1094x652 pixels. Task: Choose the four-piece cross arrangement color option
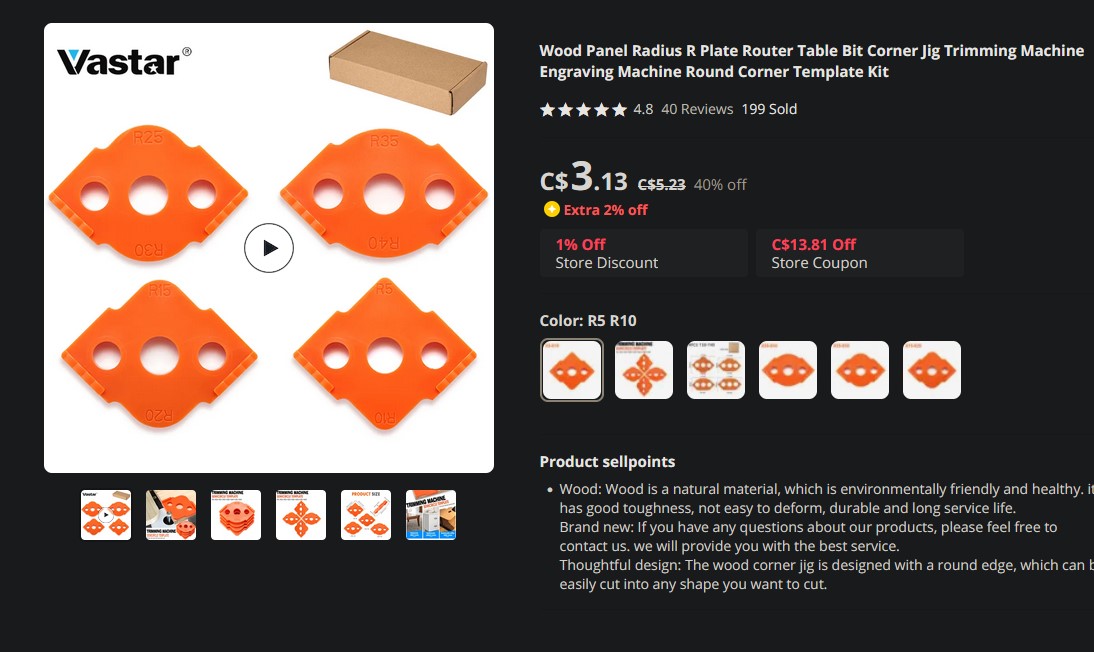tap(644, 370)
